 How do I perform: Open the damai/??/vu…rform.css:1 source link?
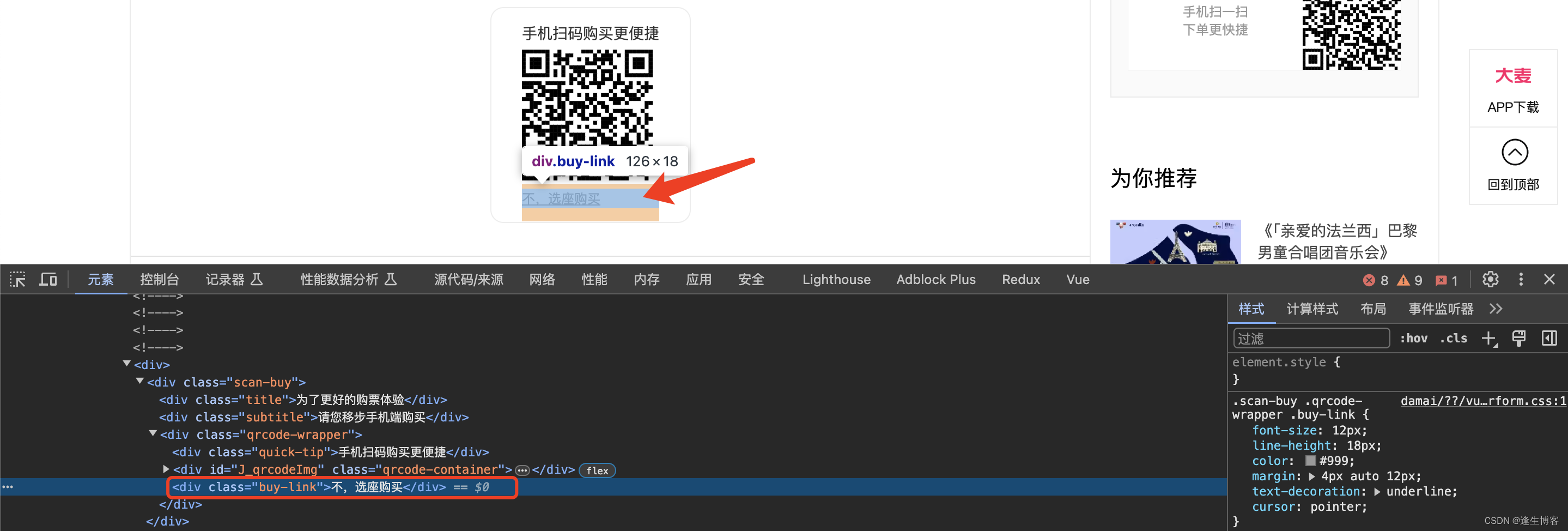1483,401
